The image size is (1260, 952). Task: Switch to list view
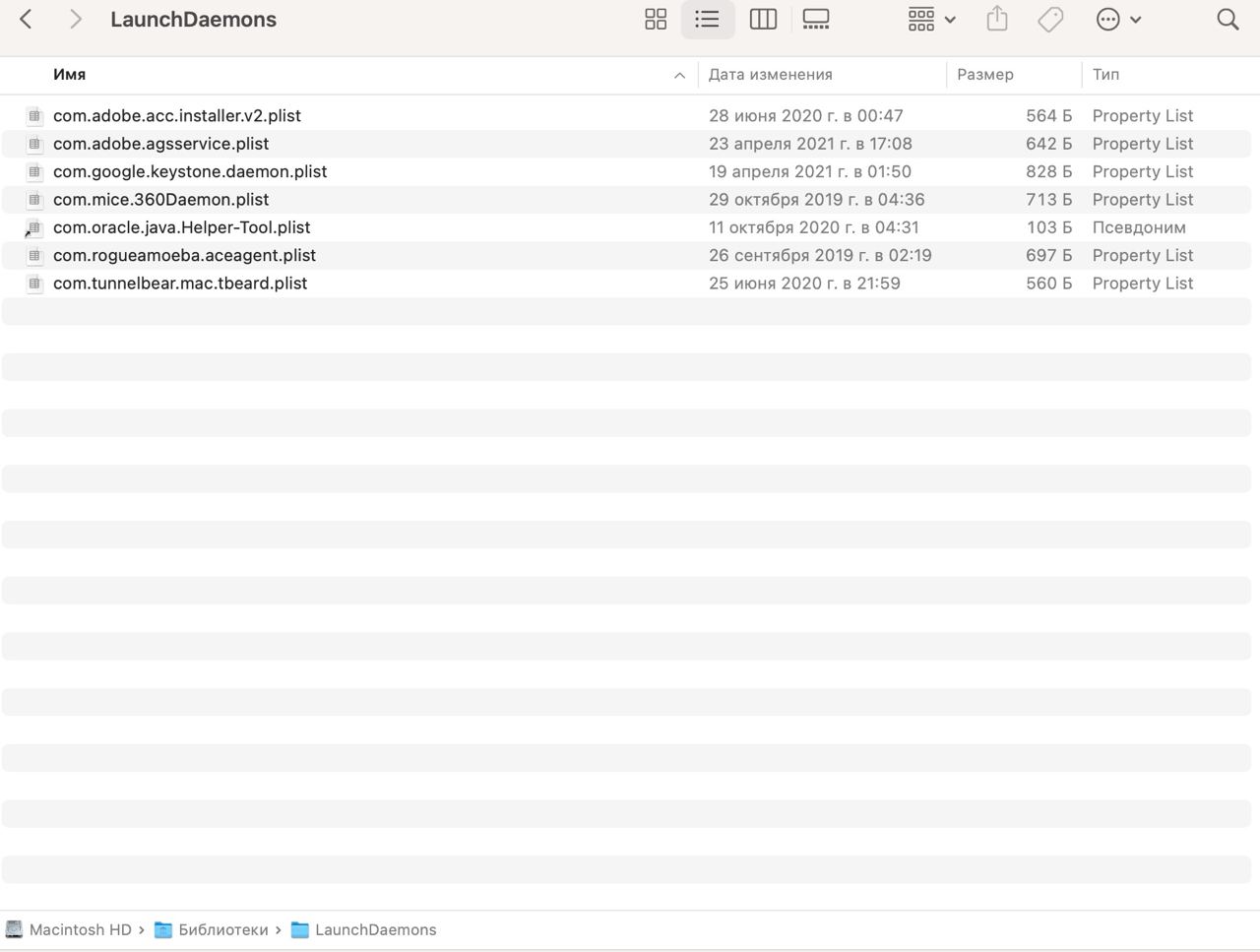(707, 19)
